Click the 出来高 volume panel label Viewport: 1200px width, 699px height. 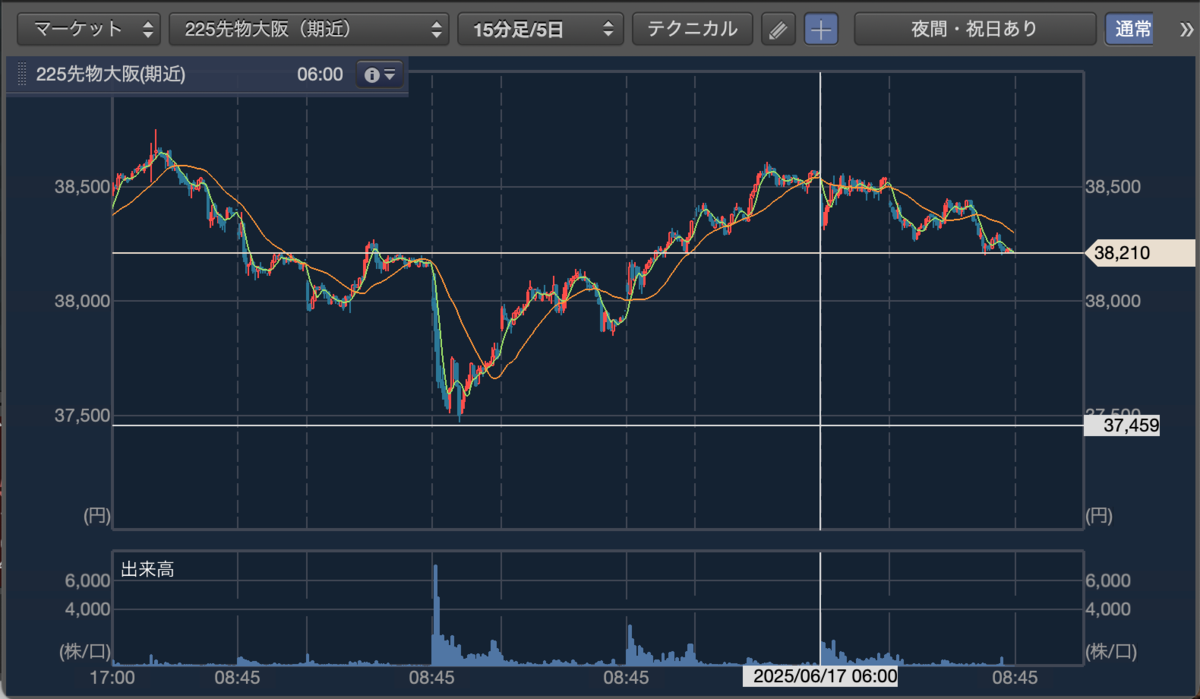pos(147,570)
